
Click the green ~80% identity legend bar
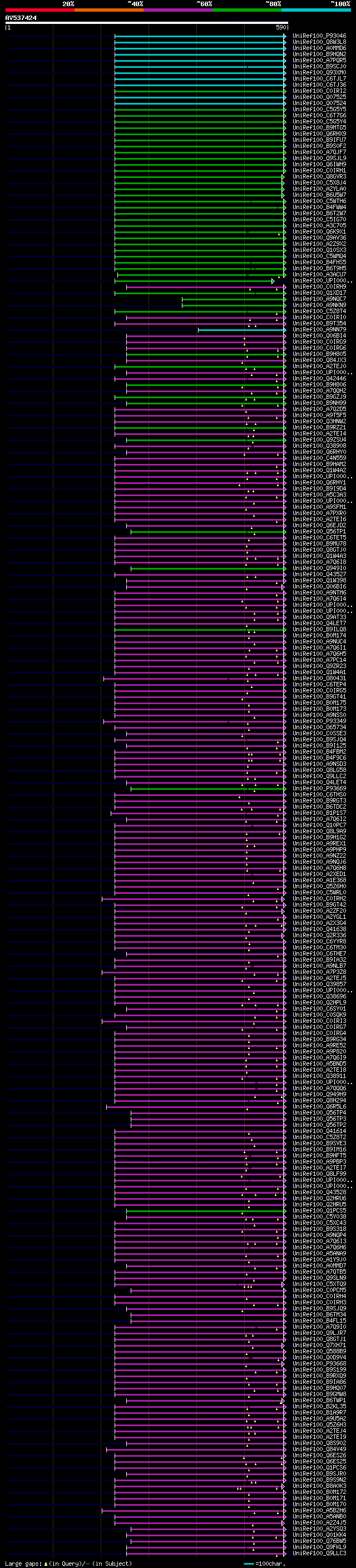(247, 10)
